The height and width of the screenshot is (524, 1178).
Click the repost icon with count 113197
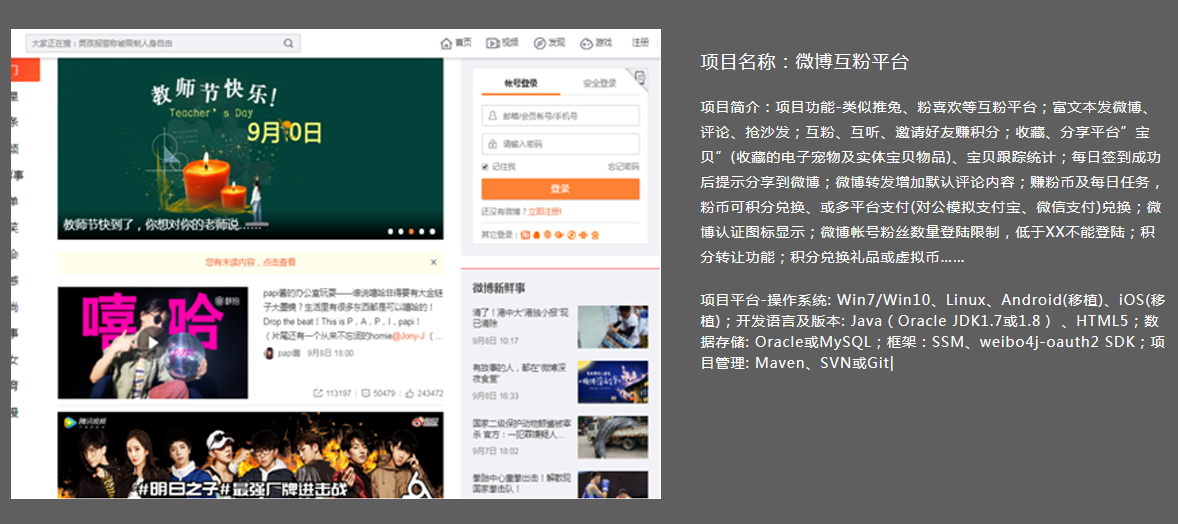[319, 393]
